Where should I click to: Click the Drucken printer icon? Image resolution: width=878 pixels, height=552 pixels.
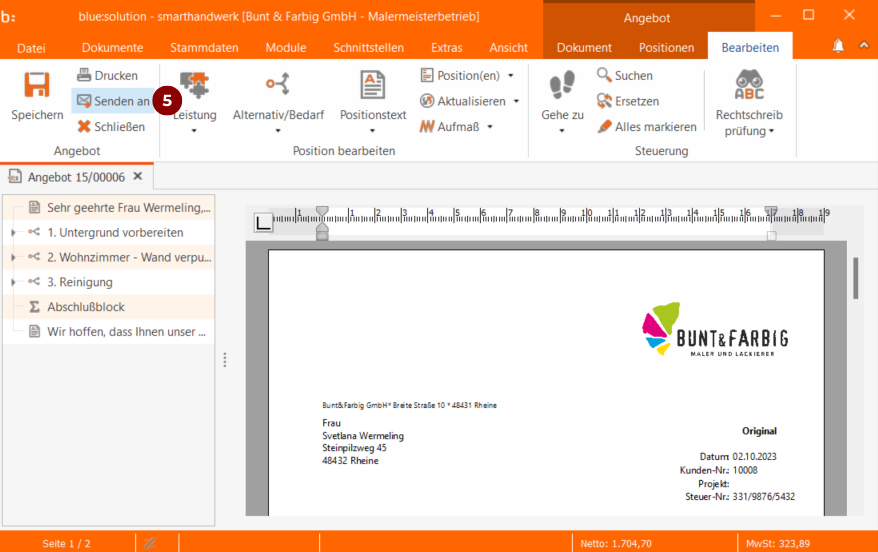point(85,76)
